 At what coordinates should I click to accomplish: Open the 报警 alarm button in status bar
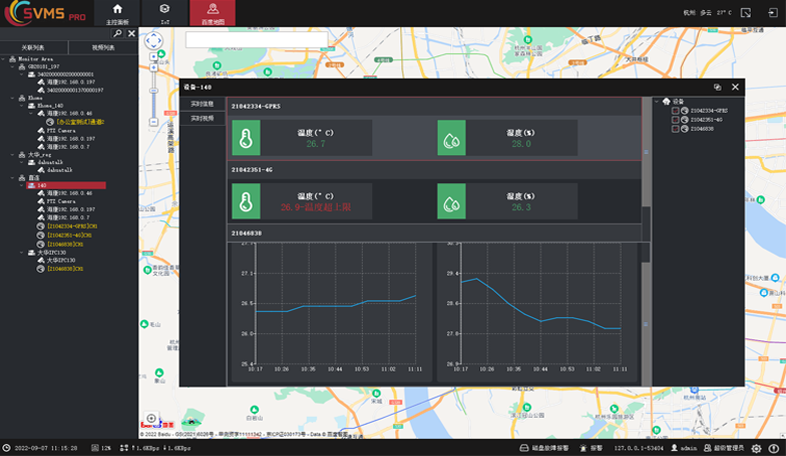(591, 448)
